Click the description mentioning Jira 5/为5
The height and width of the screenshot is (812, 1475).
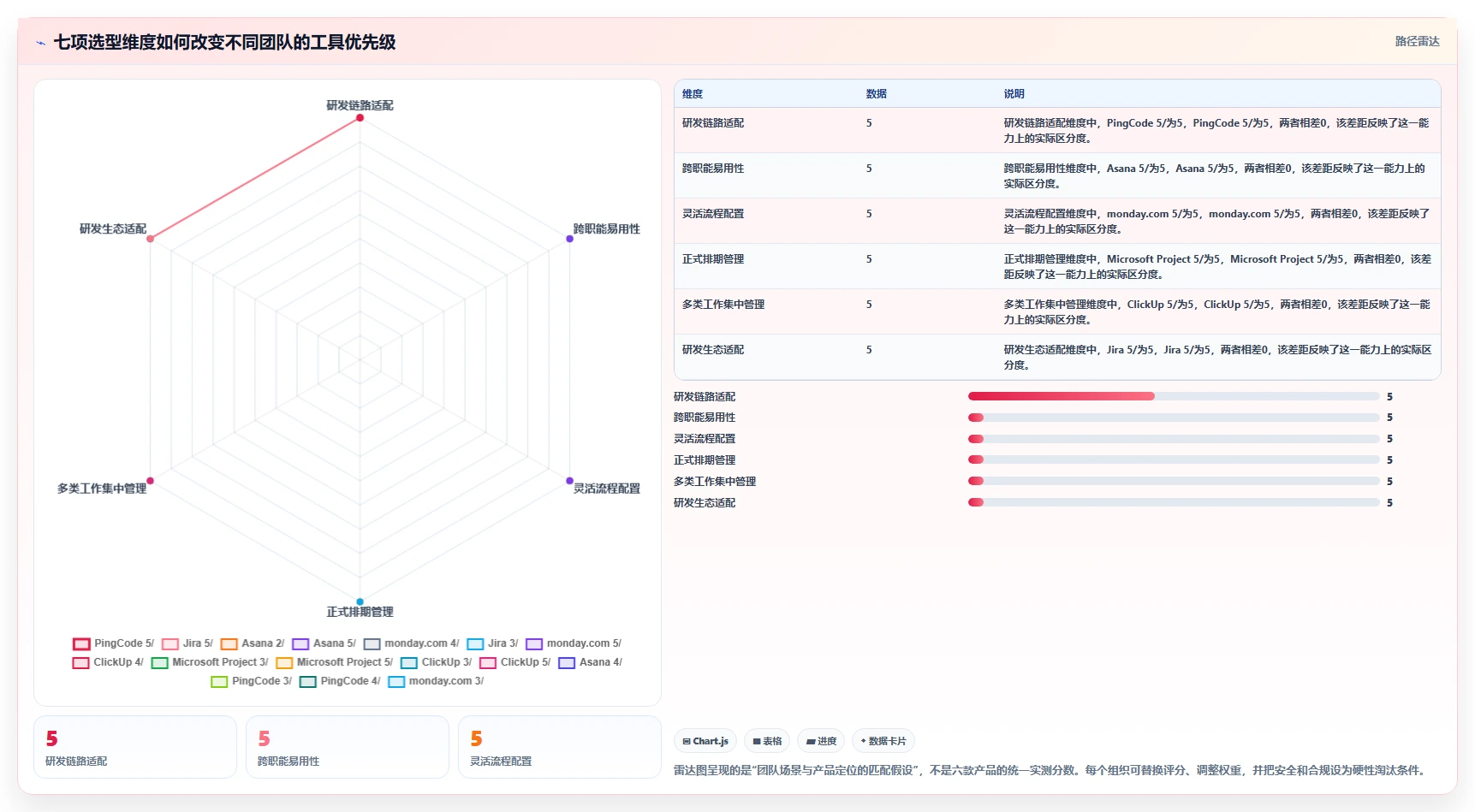1217,358
